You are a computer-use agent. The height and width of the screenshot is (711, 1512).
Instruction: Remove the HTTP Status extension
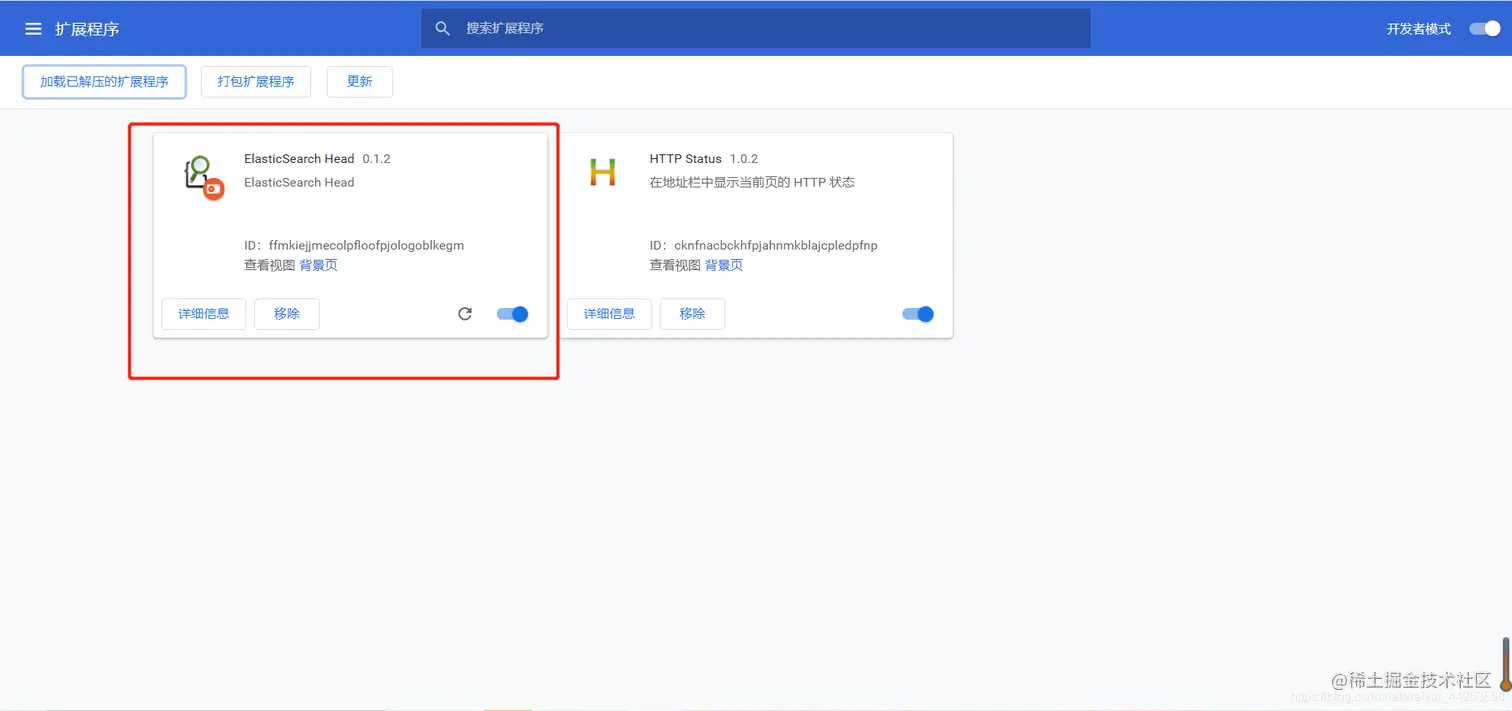(x=692, y=314)
